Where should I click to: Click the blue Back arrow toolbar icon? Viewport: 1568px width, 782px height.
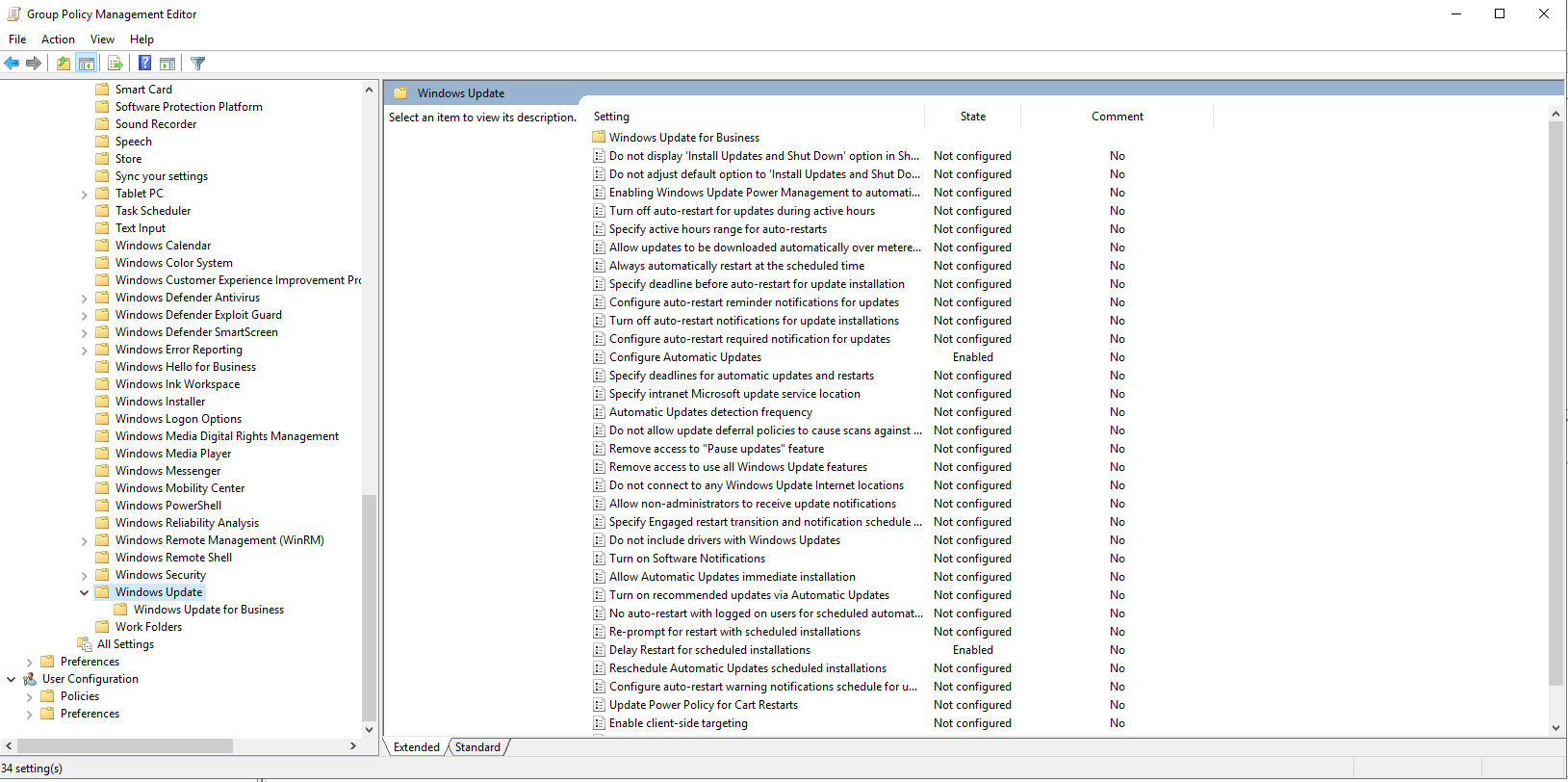point(12,64)
